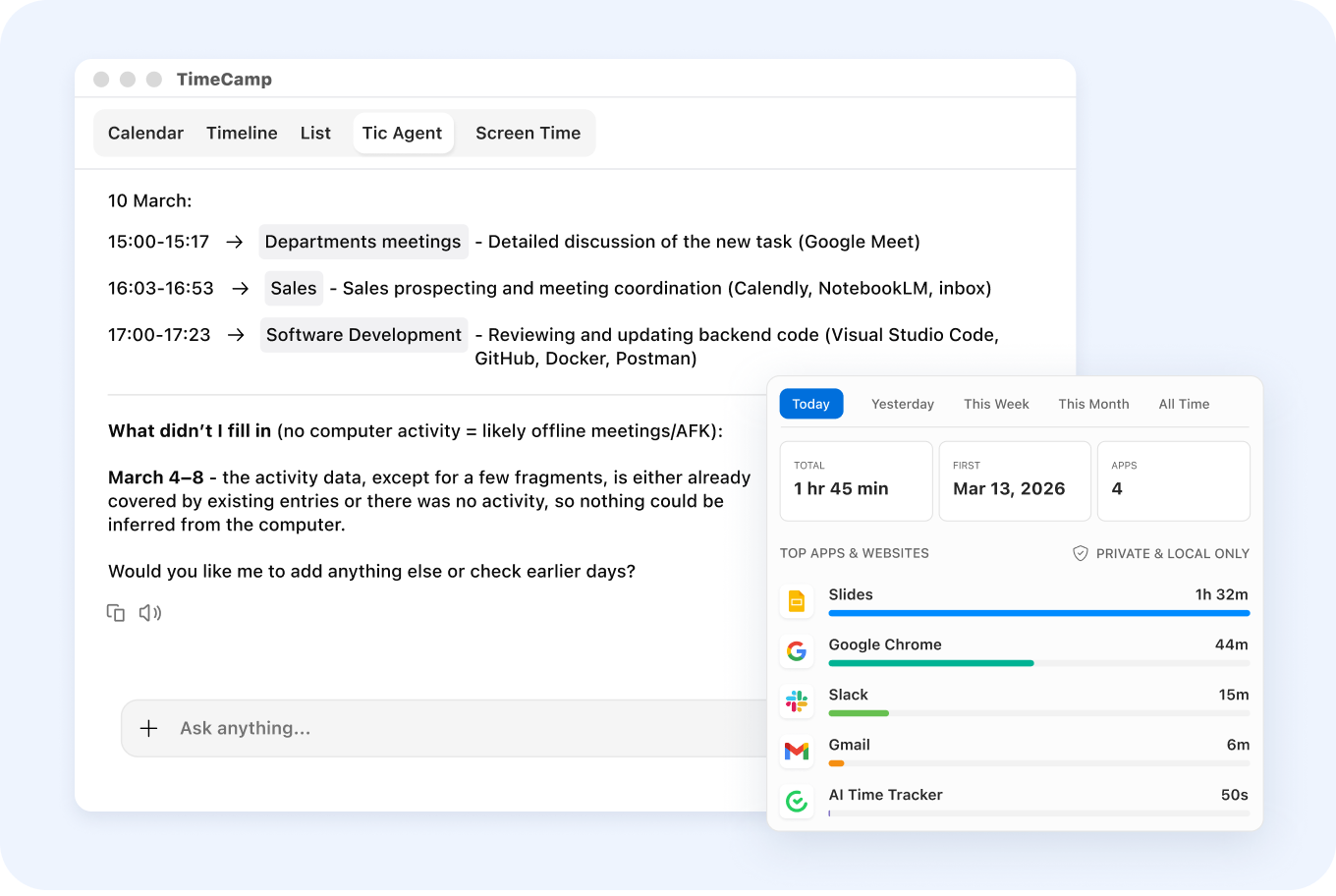Image resolution: width=1336 pixels, height=896 pixels.
Task: Show This Week statistics
Action: point(996,404)
